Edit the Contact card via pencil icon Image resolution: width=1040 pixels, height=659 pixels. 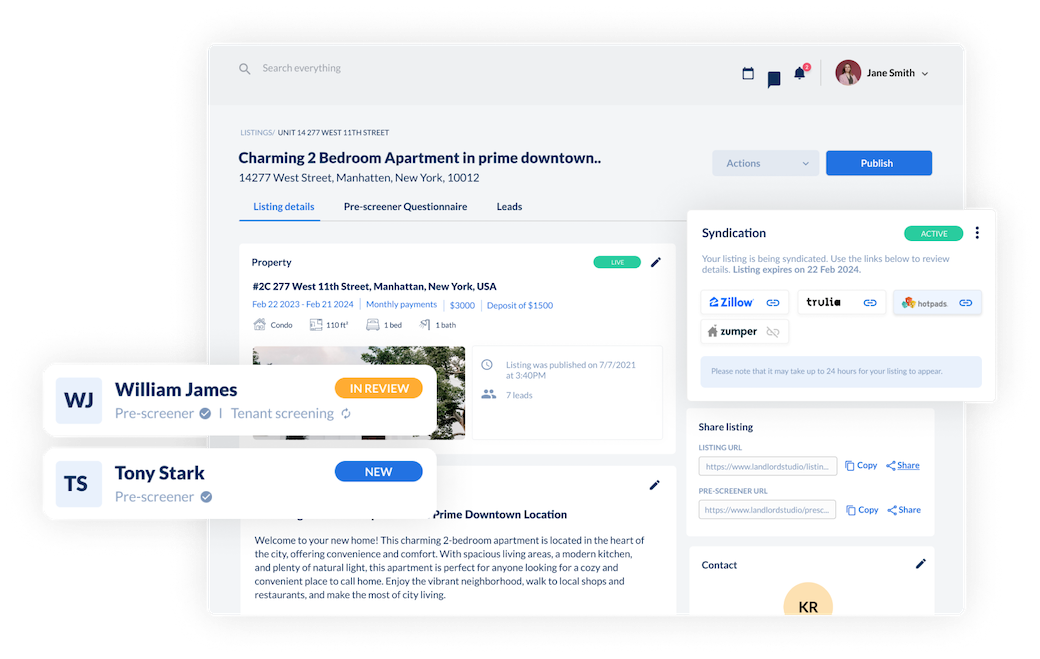(x=921, y=563)
